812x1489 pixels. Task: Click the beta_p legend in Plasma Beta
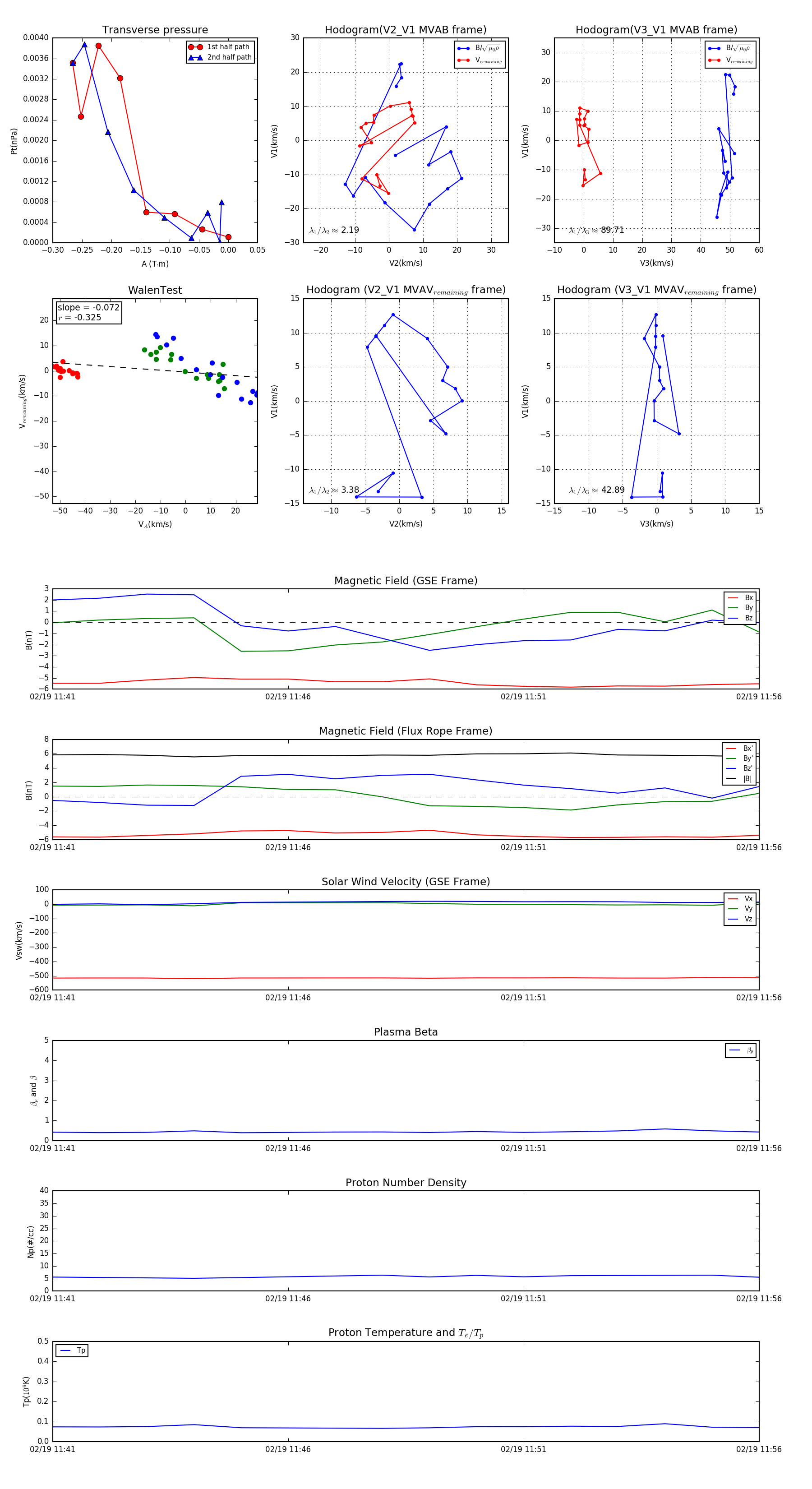[741, 1050]
